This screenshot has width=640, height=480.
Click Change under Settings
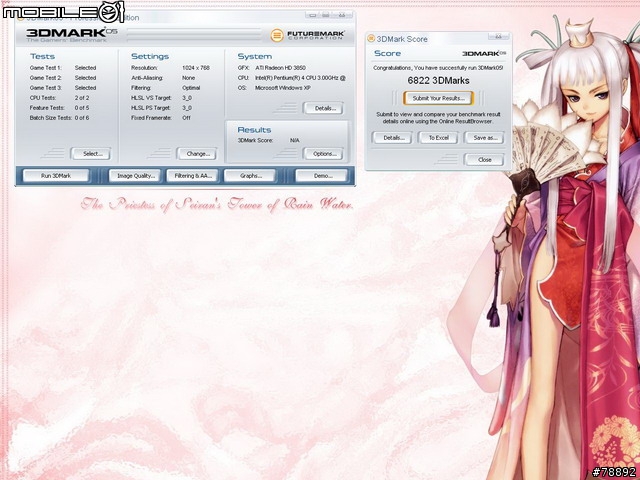tap(197, 154)
